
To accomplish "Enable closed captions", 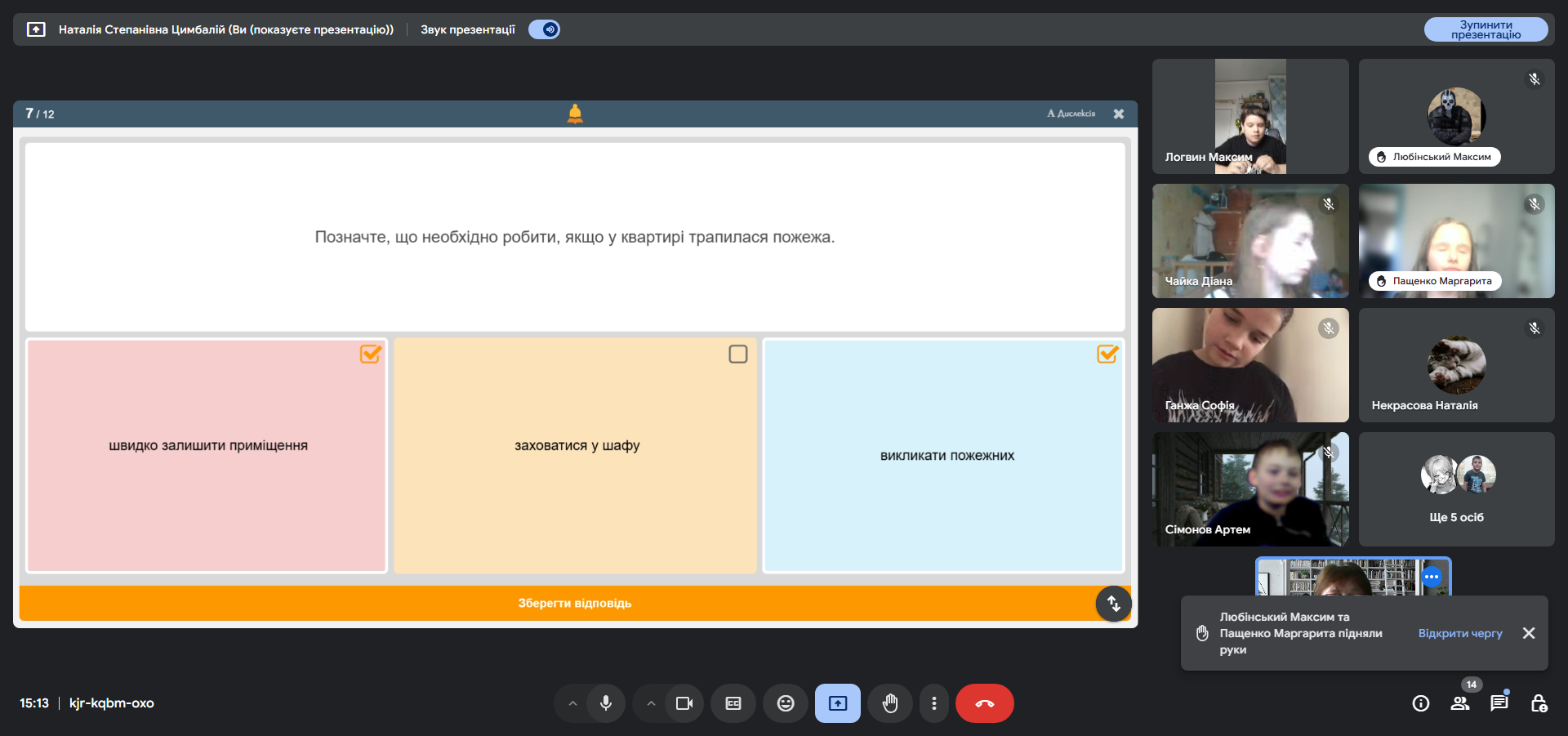I will [x=733, y=703].
